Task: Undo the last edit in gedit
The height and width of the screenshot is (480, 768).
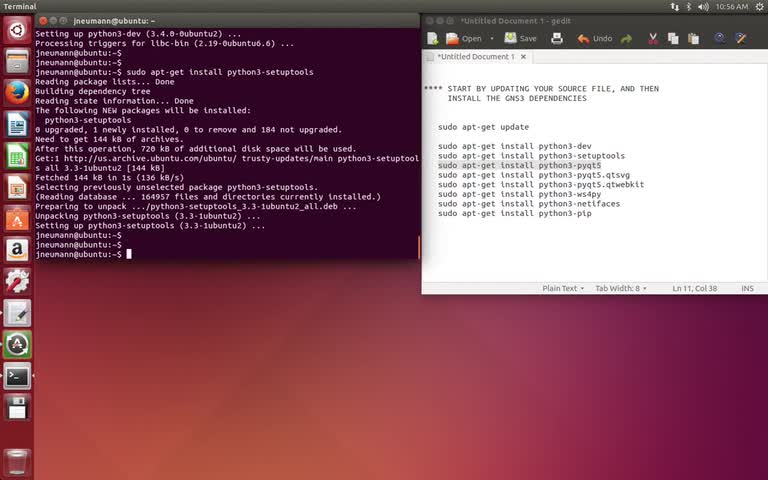Action: 595,38
